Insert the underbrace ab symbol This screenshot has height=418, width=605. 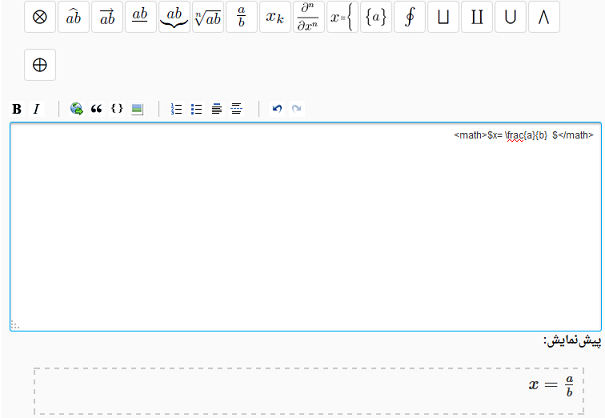click(174, 17)
